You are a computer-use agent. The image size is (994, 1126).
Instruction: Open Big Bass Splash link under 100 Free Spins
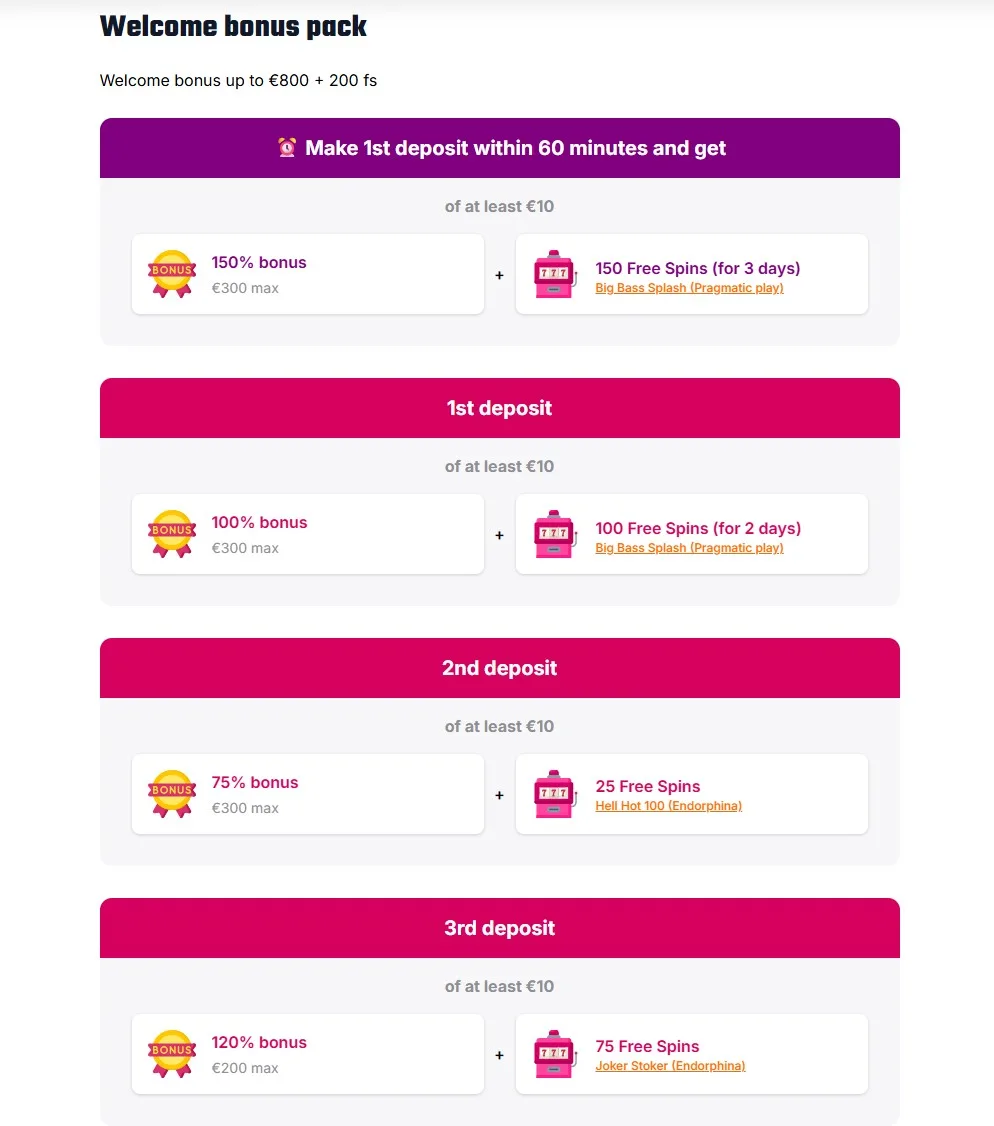pyautogui.click(x=689, y=548)
